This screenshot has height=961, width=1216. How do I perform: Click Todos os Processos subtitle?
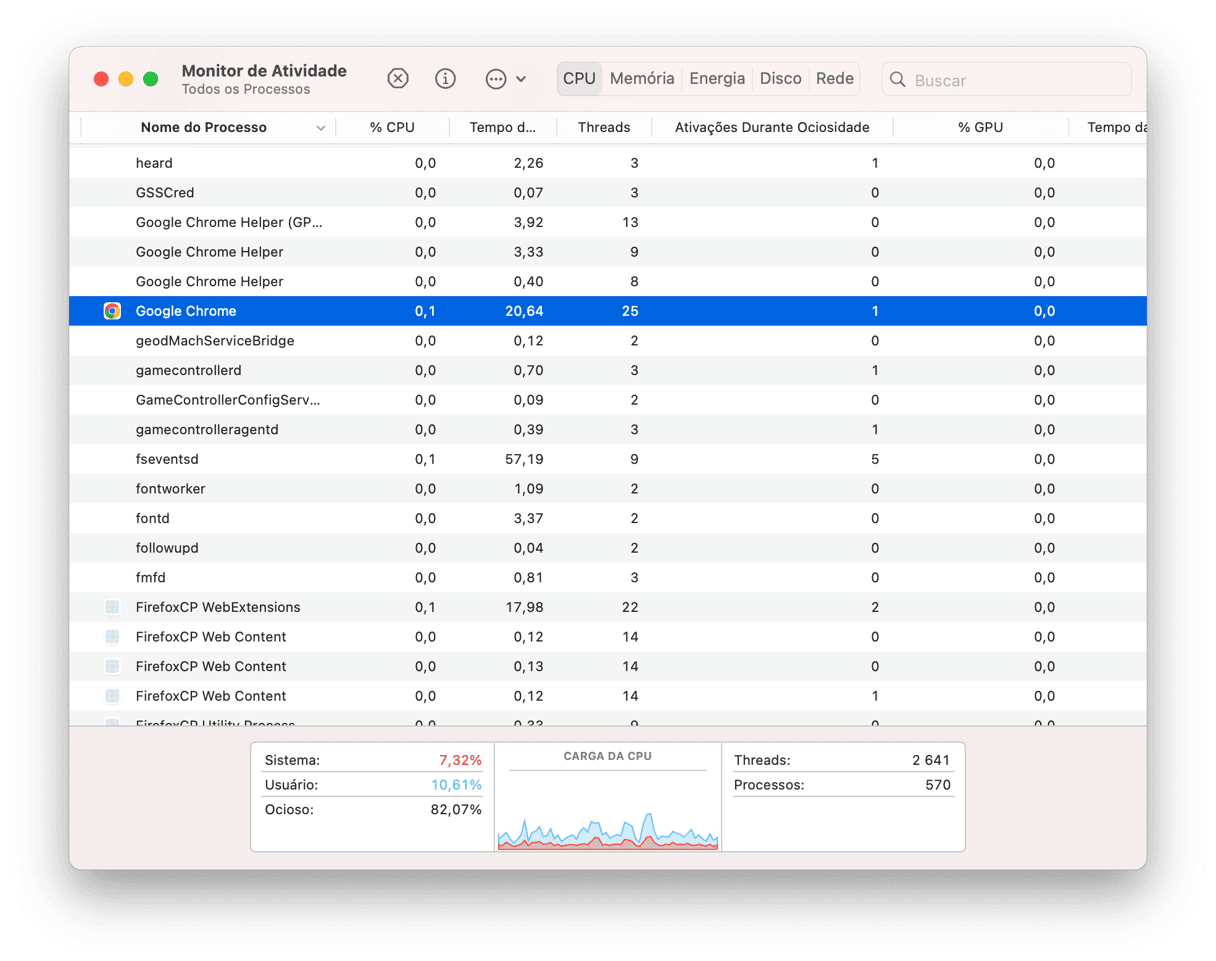click(x=246, y=90)
